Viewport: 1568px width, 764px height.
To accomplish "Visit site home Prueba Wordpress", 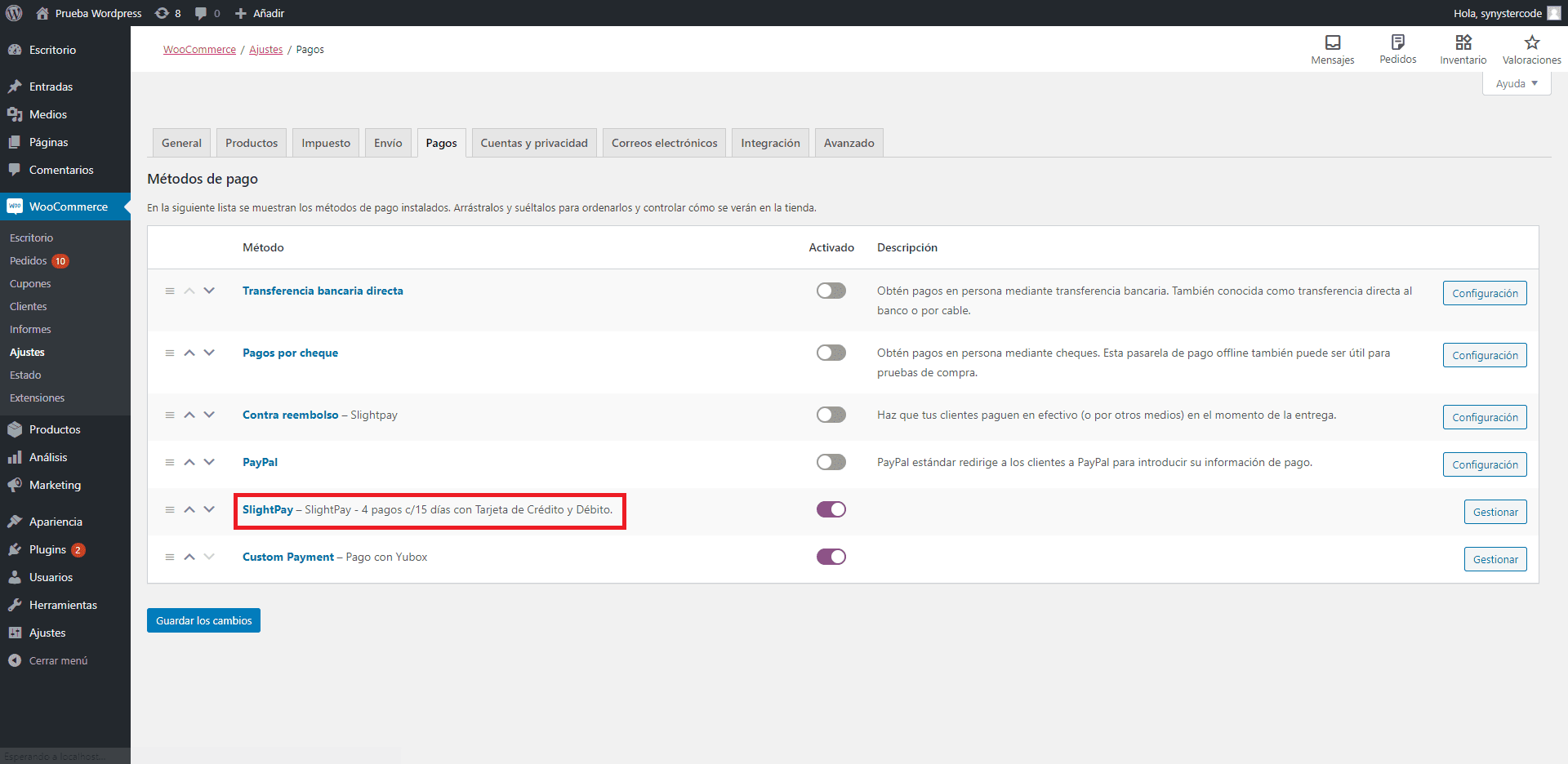I will tap(89, 13).
